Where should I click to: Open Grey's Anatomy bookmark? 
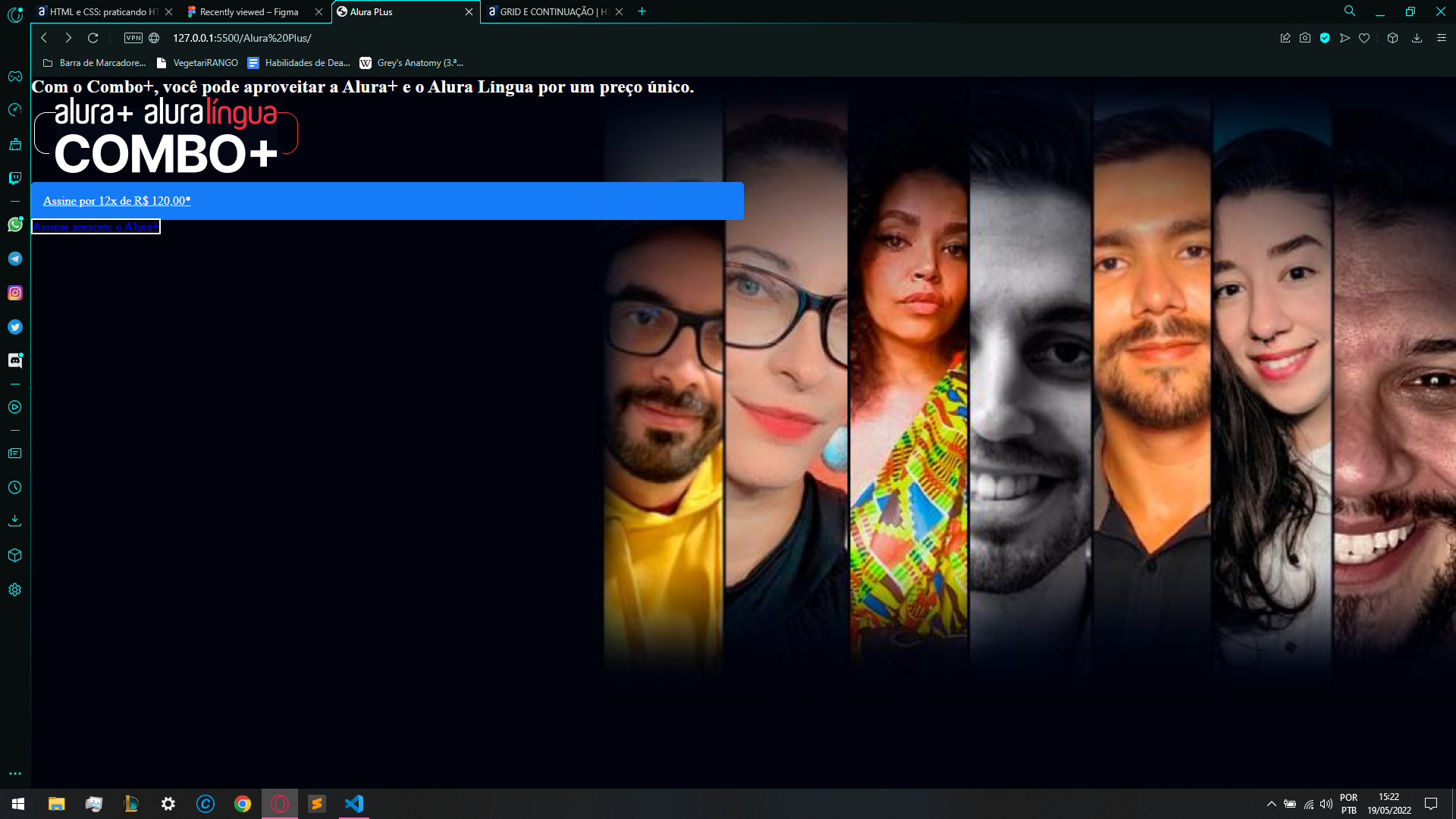[412, 63]
